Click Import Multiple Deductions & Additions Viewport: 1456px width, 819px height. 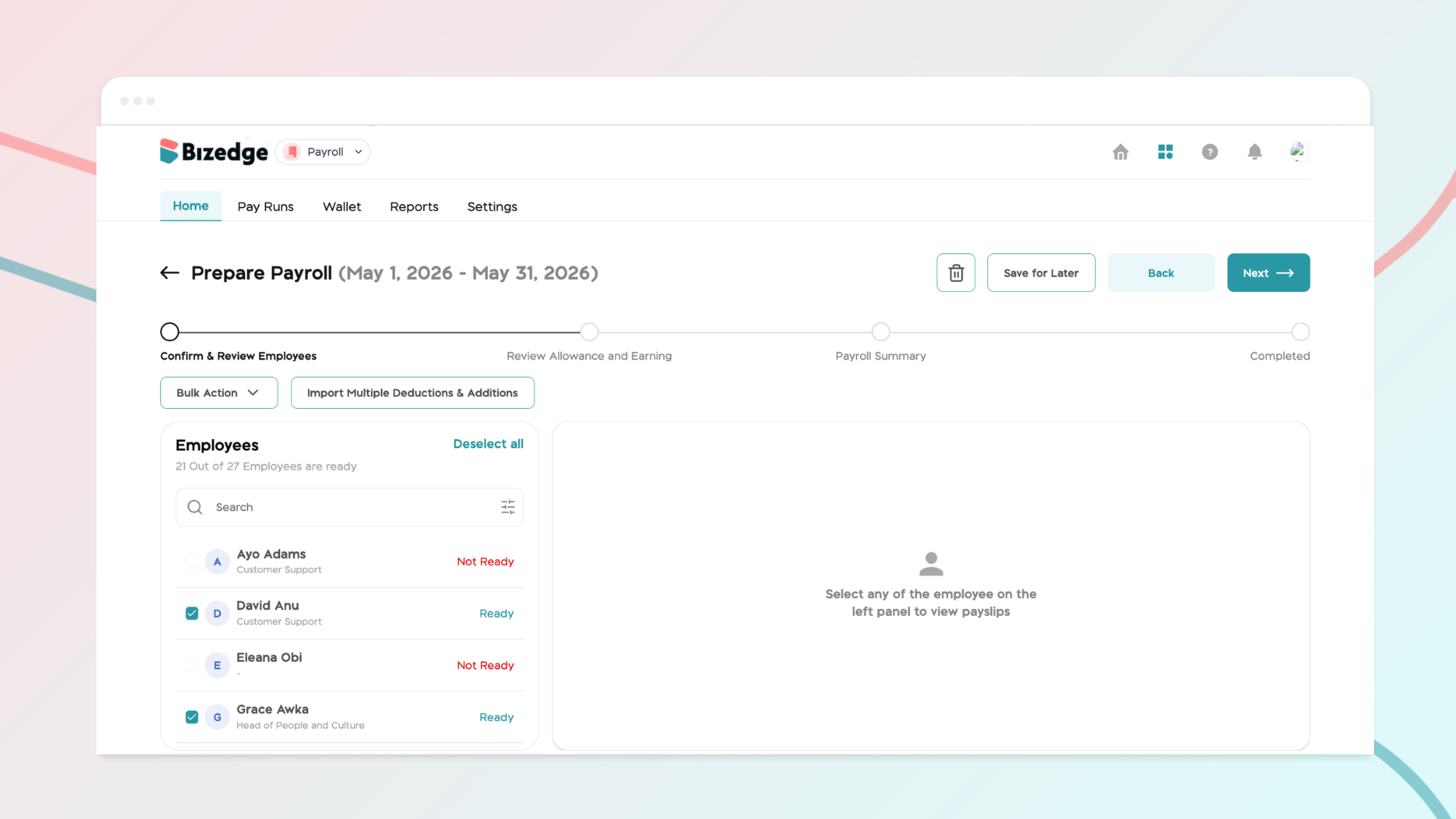click(413, 393)
